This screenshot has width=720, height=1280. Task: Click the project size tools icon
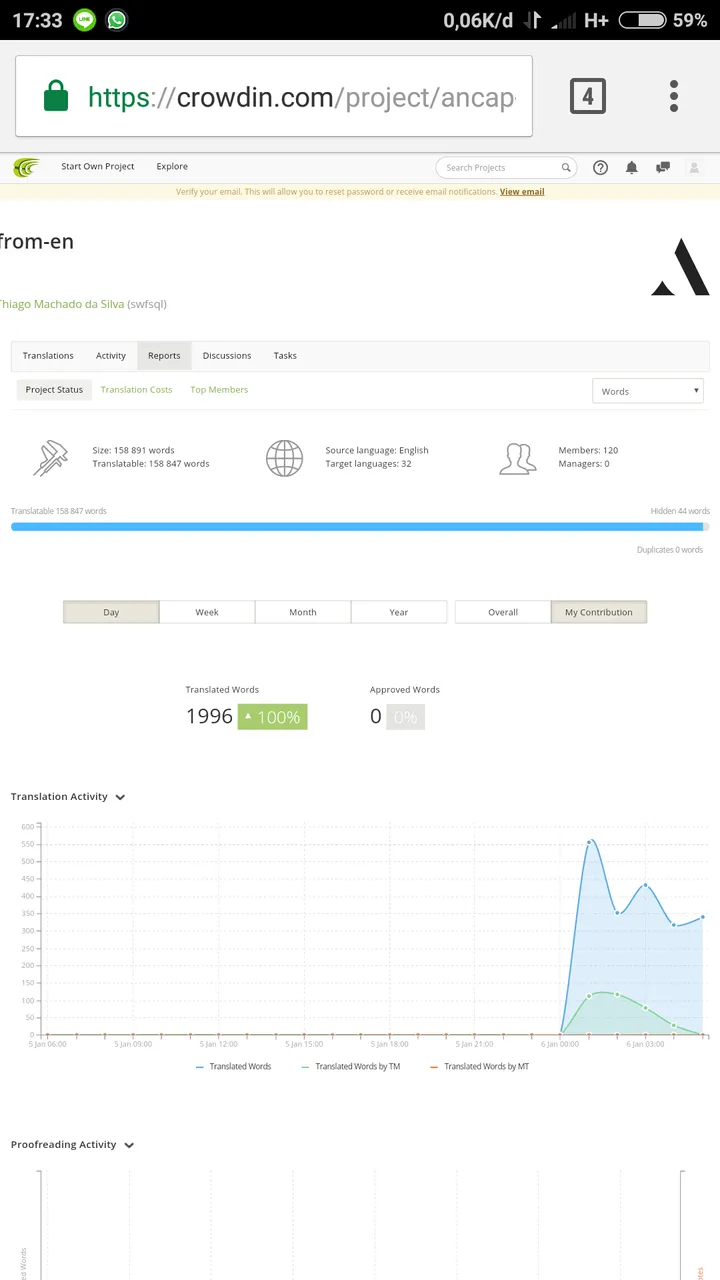pyautogui.click(x=50, y=458)
